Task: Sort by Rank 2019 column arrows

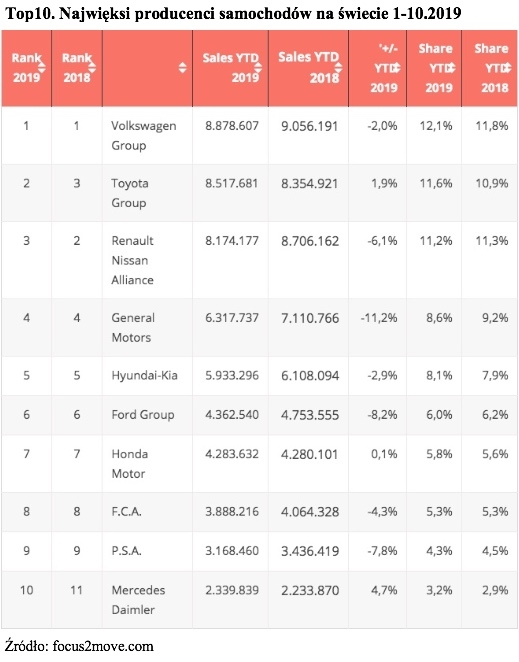Action: pos(42,68)
